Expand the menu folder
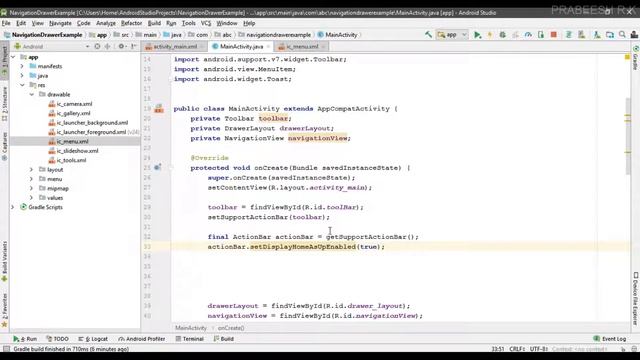The height and width of the screenshot is (360, 640). click(x=31, y=179)
